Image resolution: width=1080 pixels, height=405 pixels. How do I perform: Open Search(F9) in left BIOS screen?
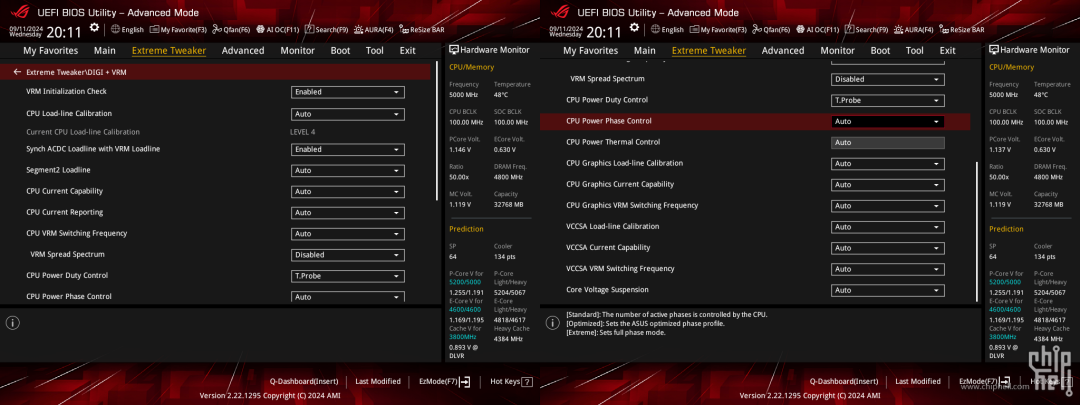point(326,30)
